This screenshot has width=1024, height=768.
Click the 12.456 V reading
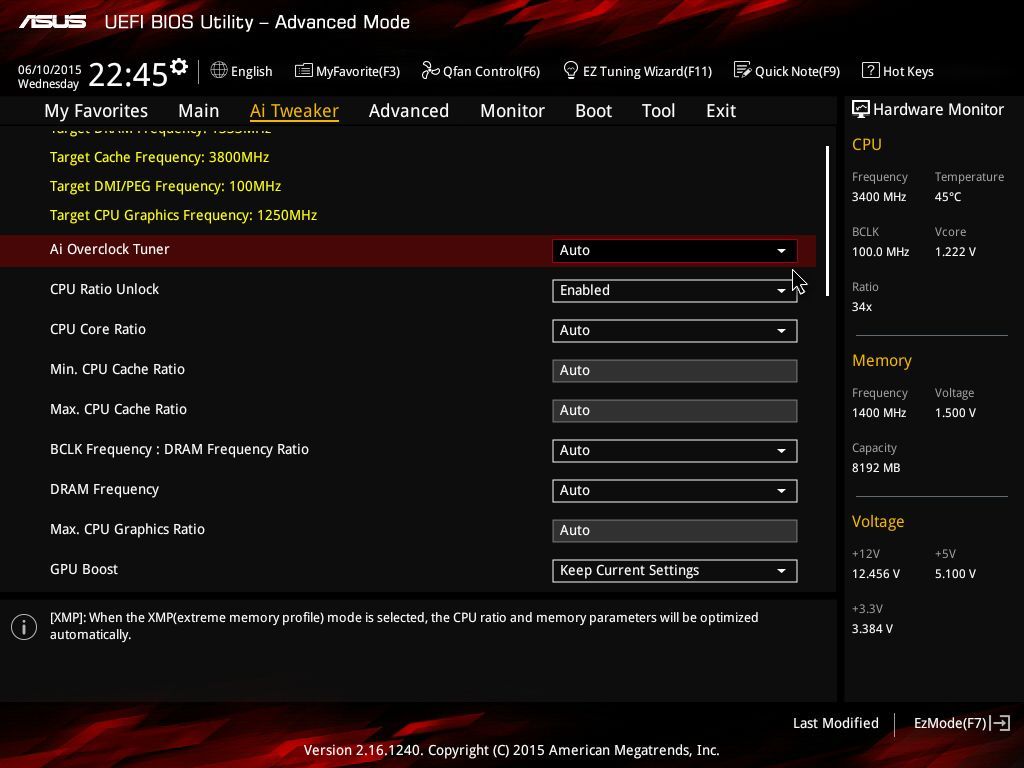point(876,573)
